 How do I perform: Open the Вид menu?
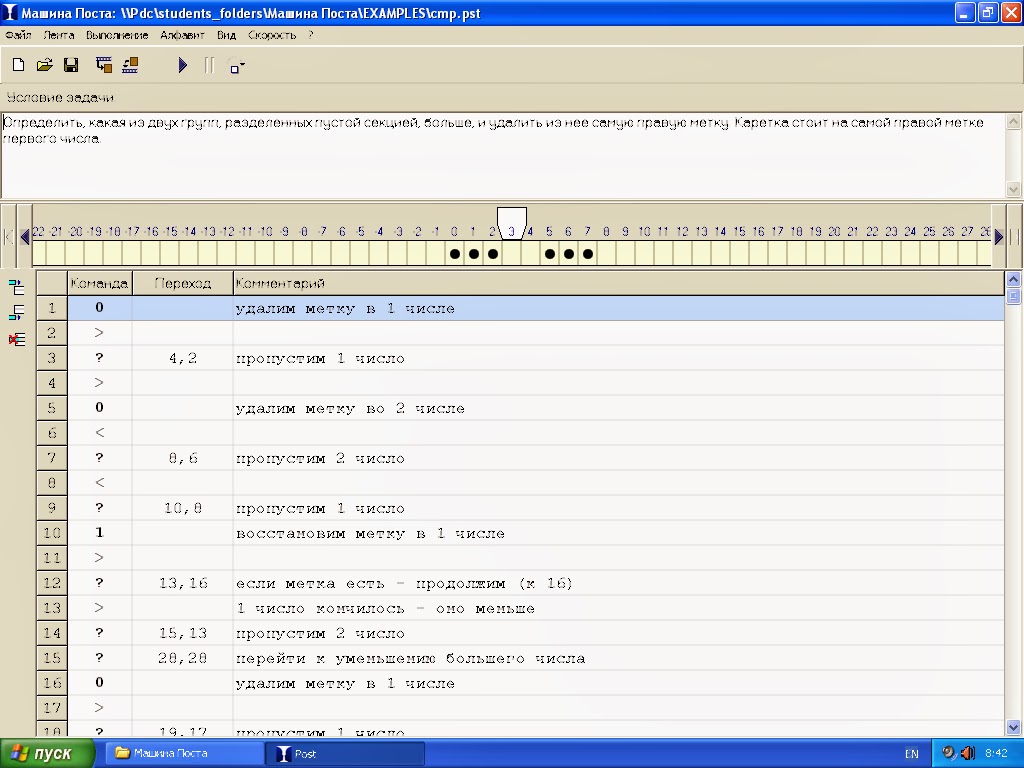[x=227, y=35]
